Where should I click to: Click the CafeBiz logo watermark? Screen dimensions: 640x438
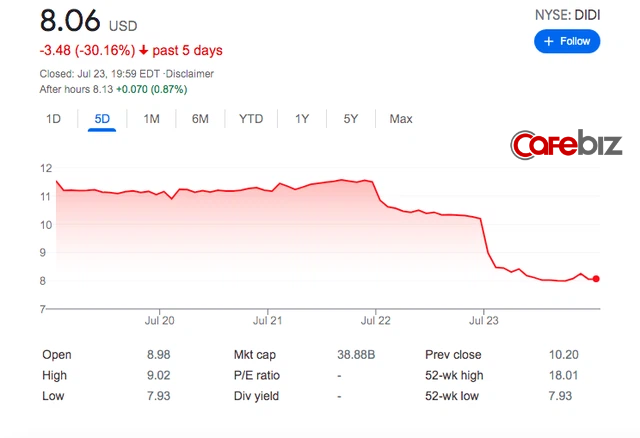pos(567,146)
